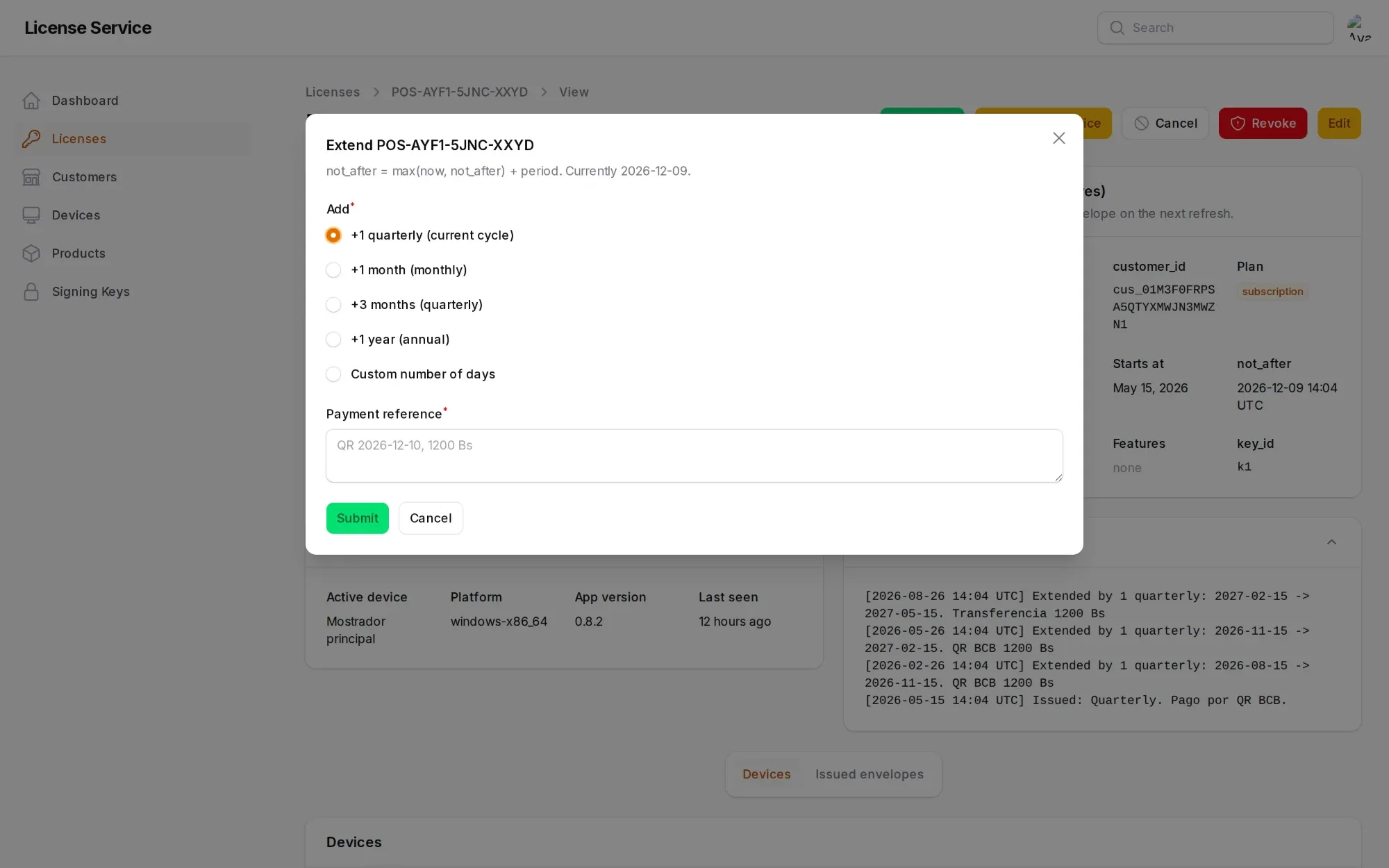Choose +3 months (quarterly) radio
The height and width of the screenshot is (868, 1389).
pyautogui.click(x=333, y=305)
